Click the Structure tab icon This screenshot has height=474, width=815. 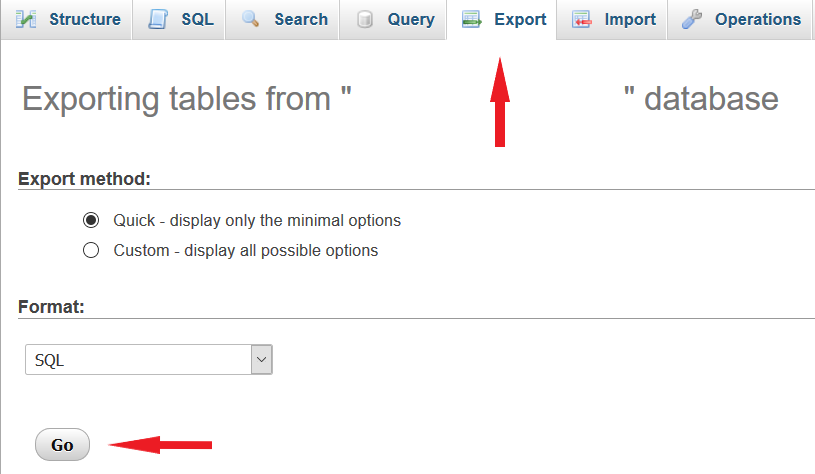click(26, 19)
